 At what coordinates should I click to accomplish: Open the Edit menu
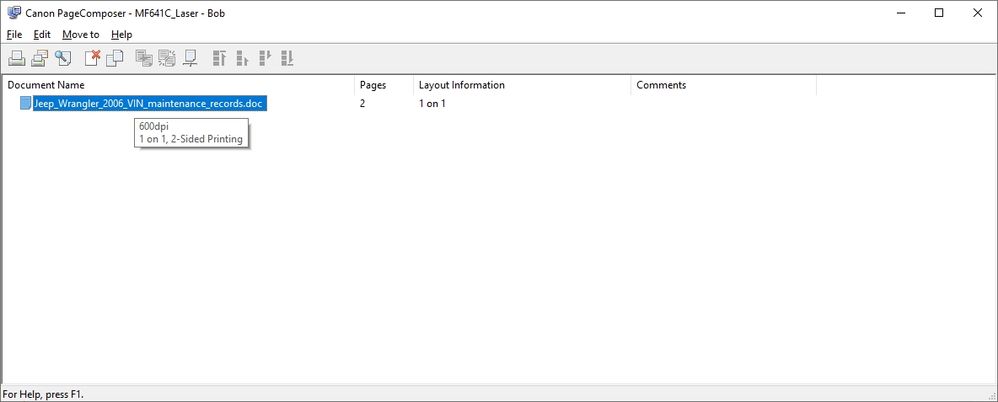tap(42, 34)
